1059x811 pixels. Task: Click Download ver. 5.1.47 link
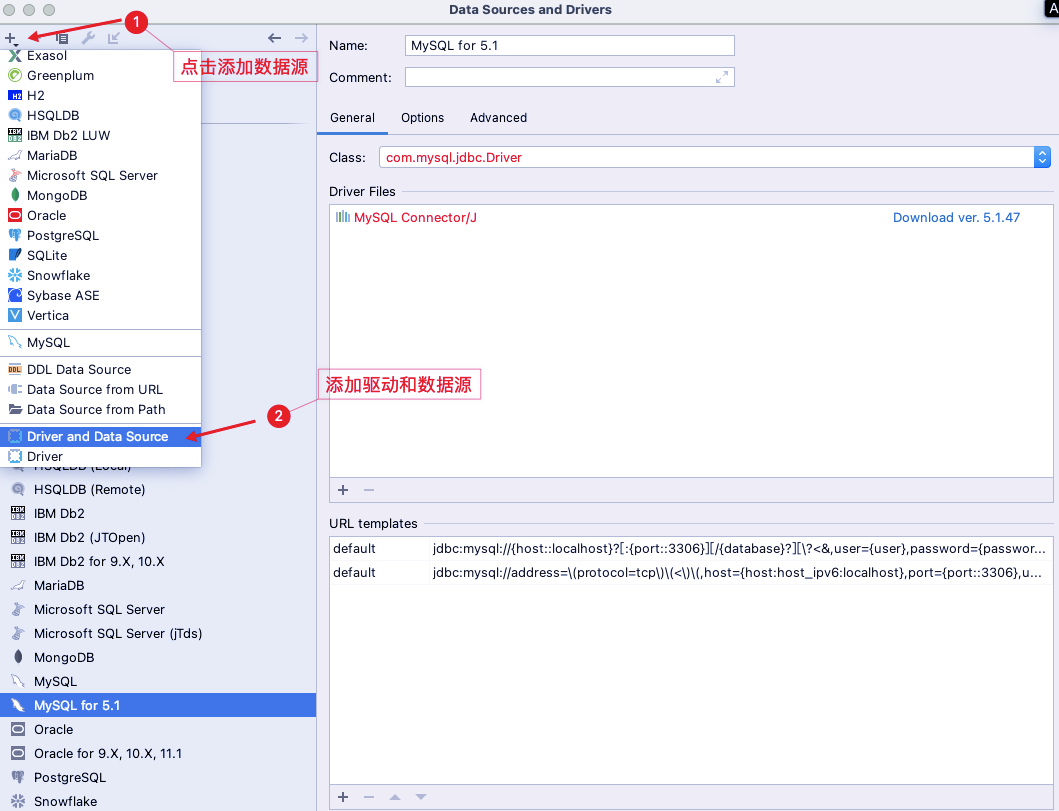956,217
